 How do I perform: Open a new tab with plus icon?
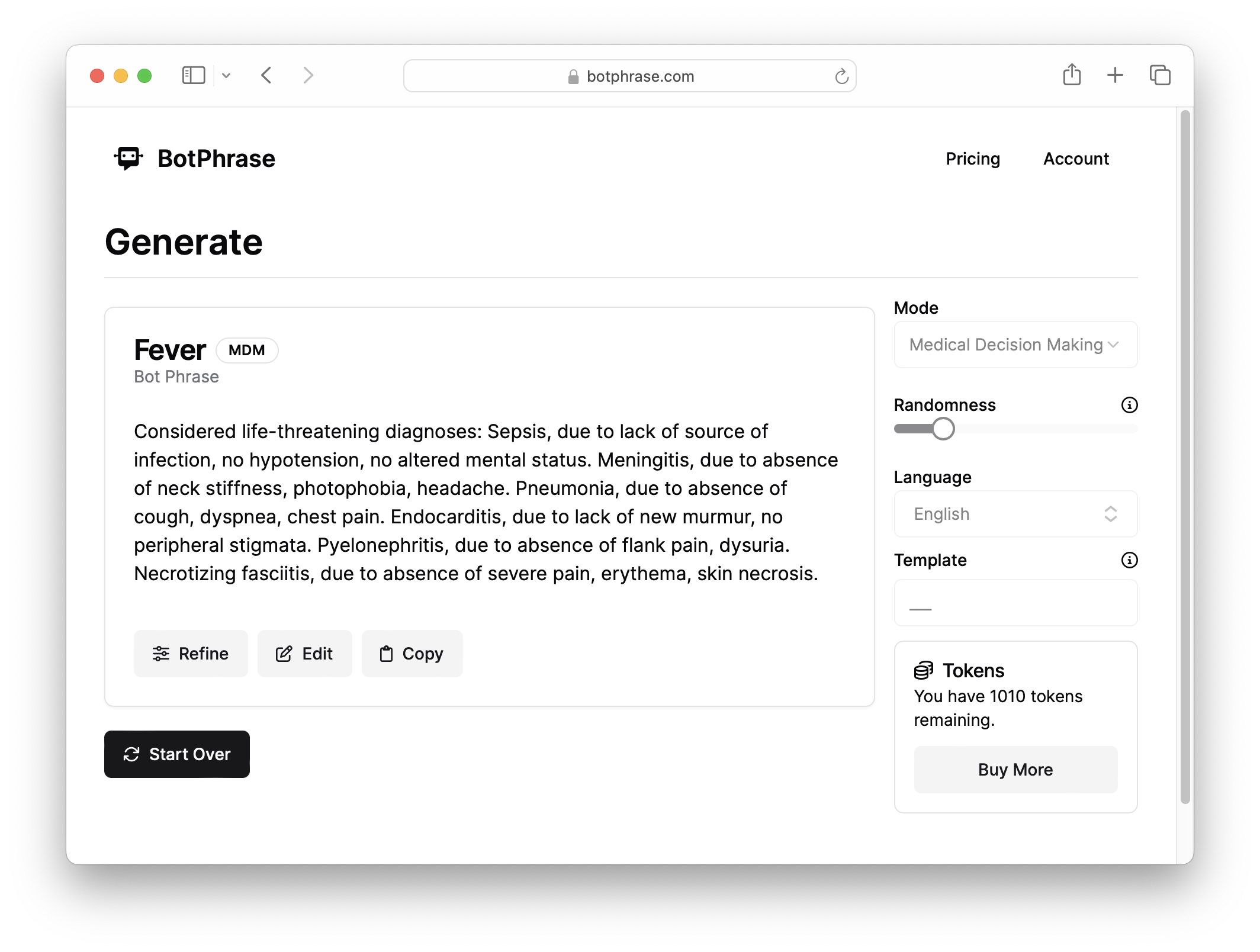pyautogui.click(x=1115, y=75)
